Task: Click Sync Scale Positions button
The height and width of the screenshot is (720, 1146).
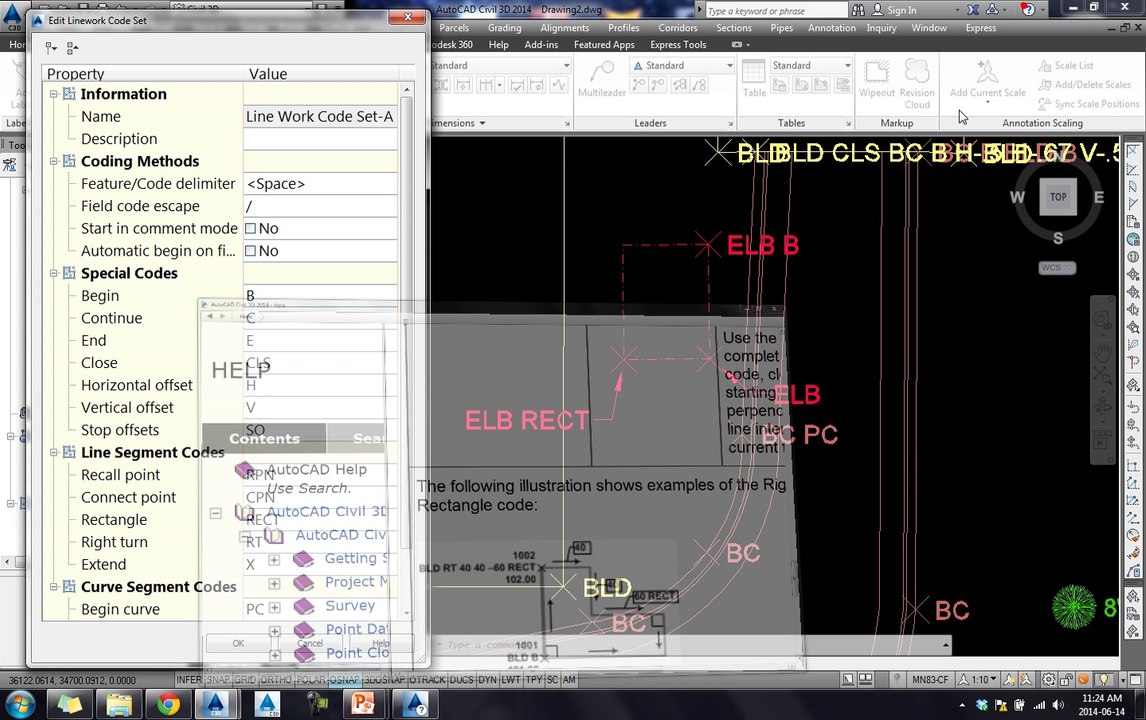Action: point(1089,104)
